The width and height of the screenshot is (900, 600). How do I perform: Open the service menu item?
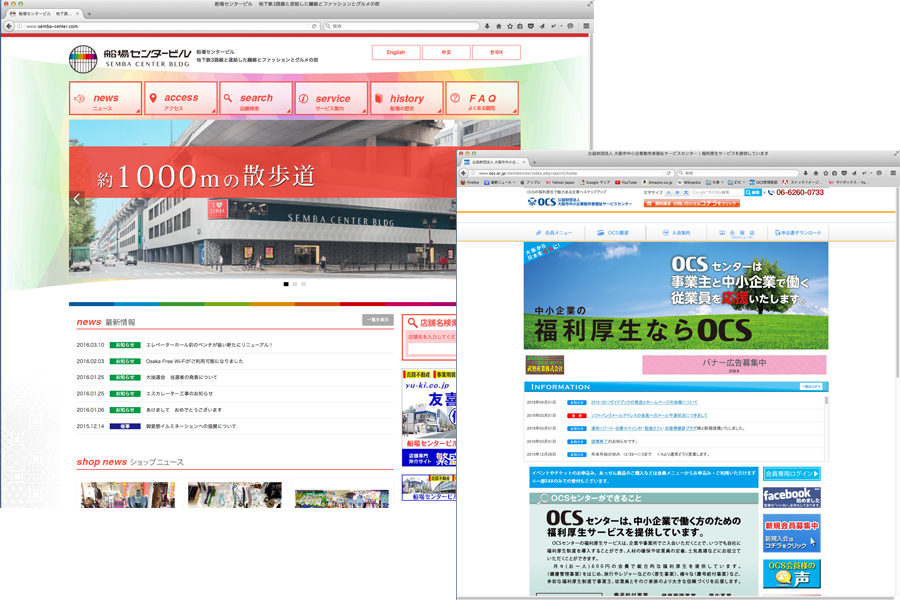tap(331, 98)
